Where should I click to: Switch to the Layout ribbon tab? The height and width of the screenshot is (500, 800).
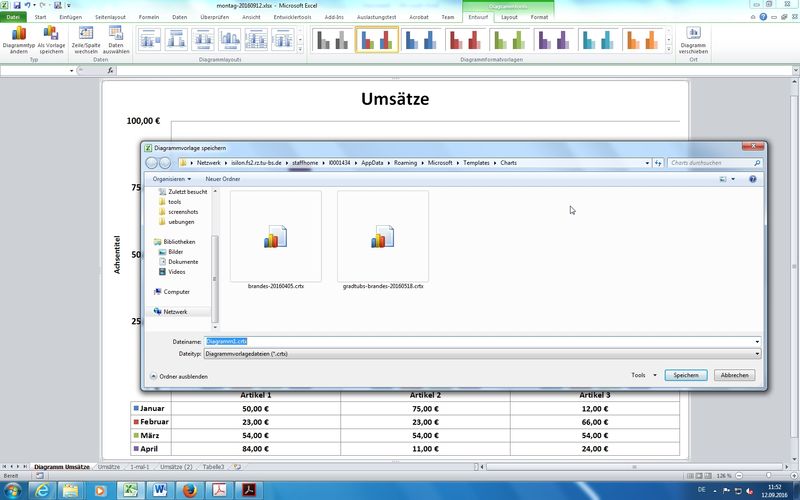(x=510, y=17)
